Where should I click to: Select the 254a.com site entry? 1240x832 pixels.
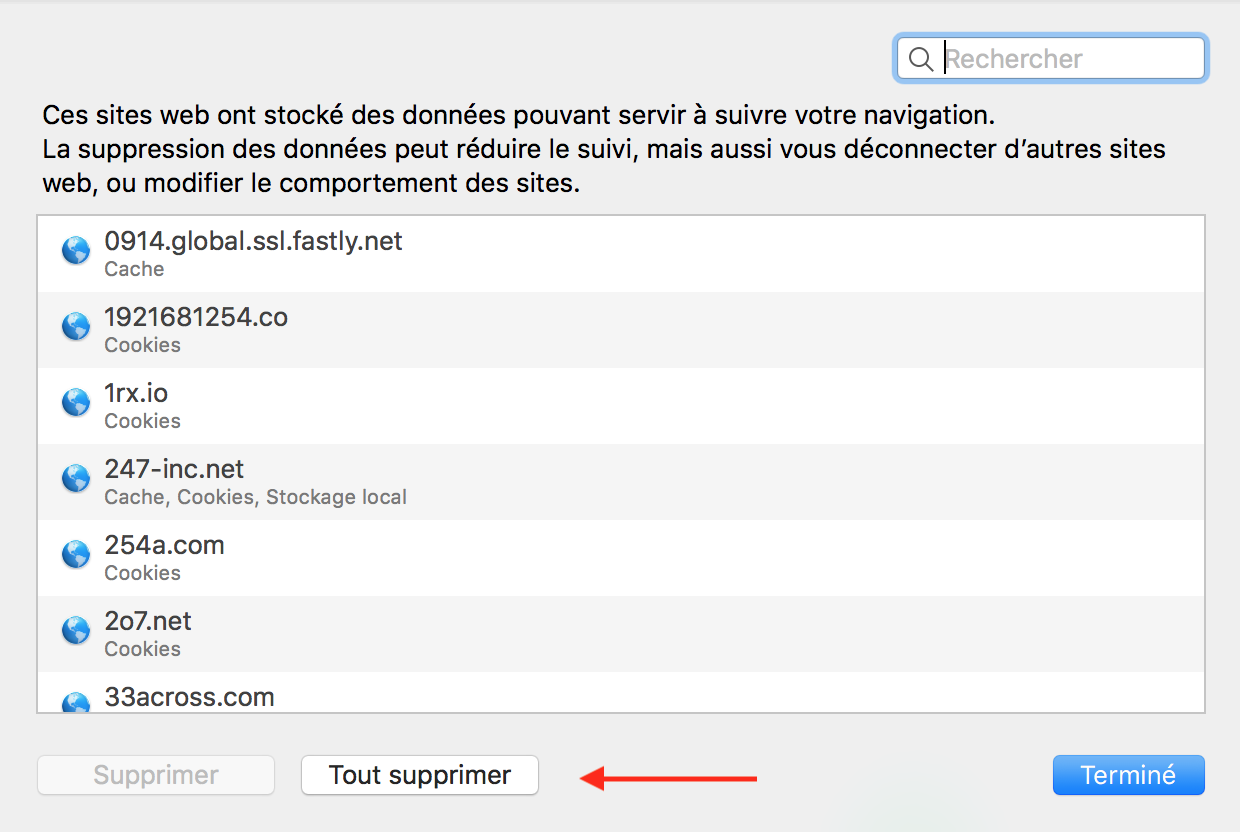coord(621,558)
